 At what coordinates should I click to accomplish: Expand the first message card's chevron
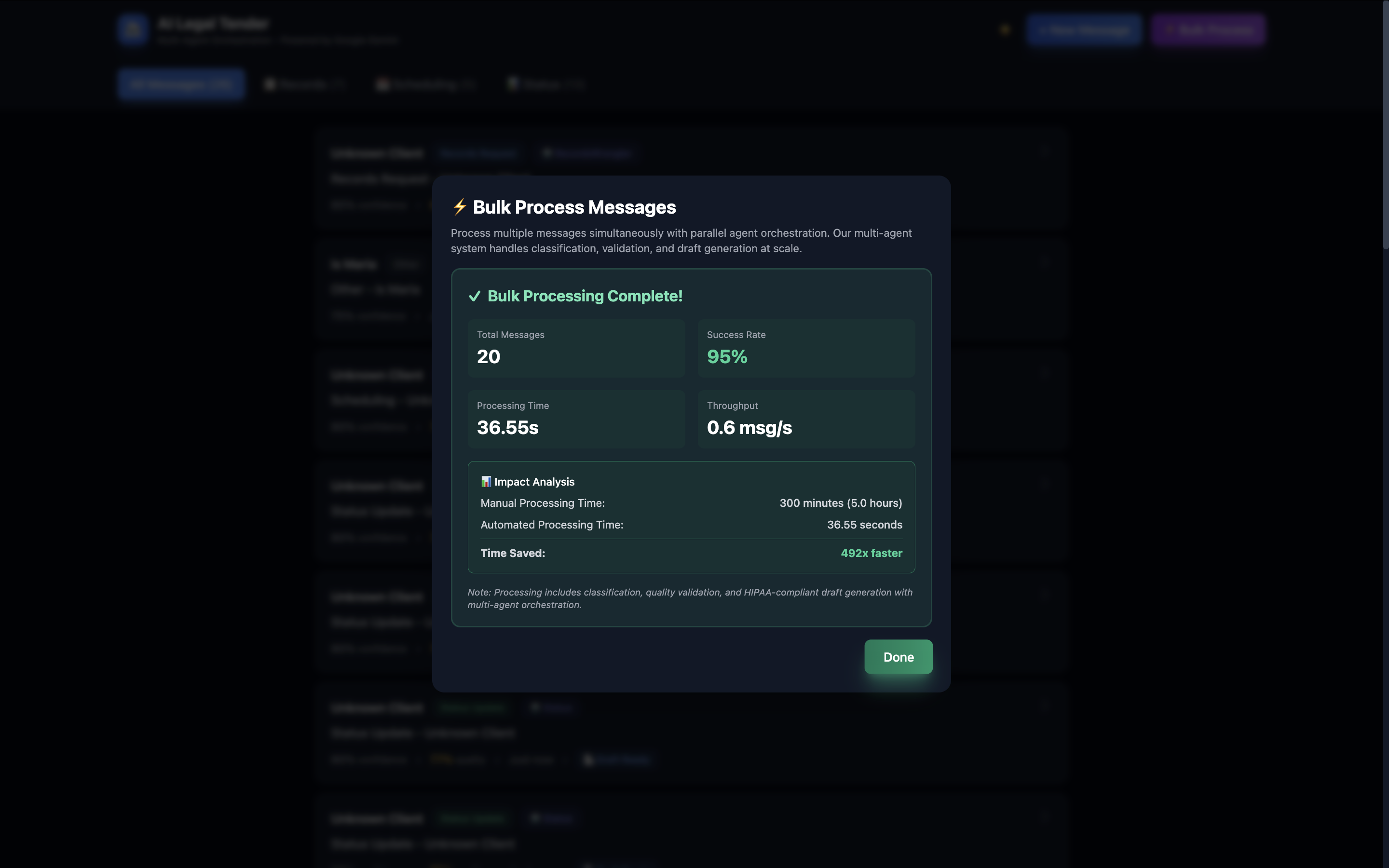pos(1044,151)
